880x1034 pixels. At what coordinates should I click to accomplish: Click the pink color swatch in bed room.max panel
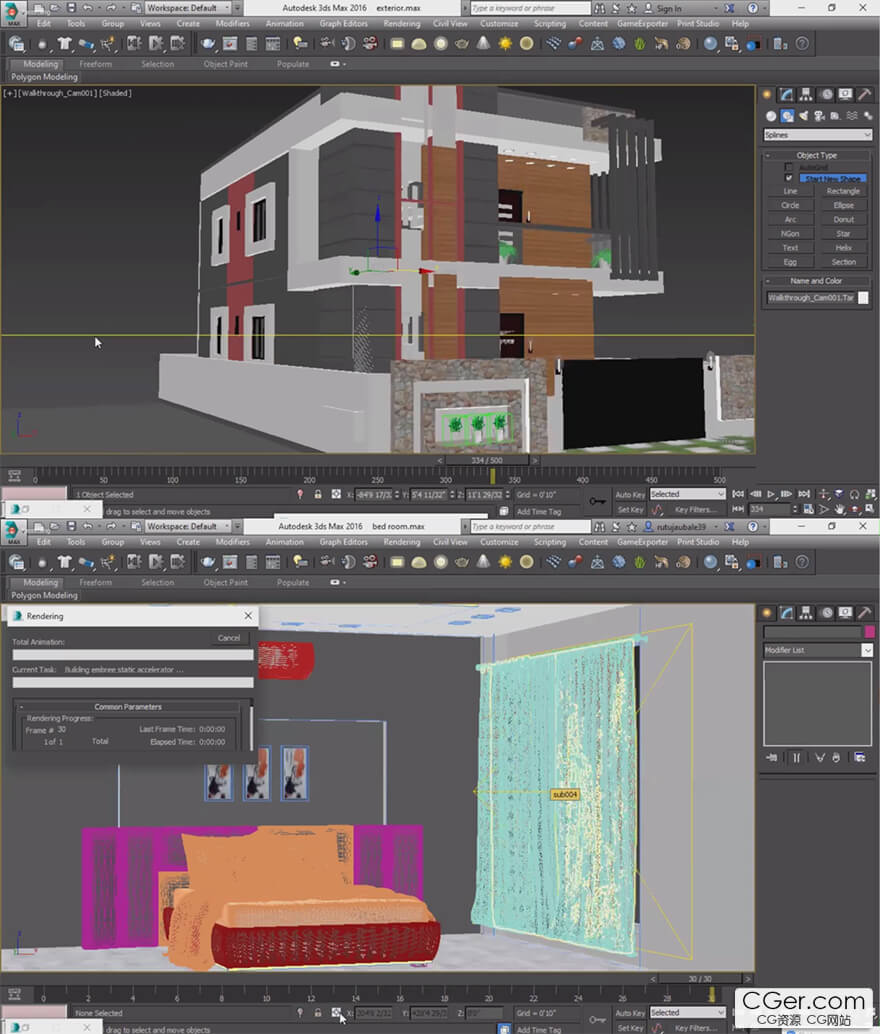point(869,632)
